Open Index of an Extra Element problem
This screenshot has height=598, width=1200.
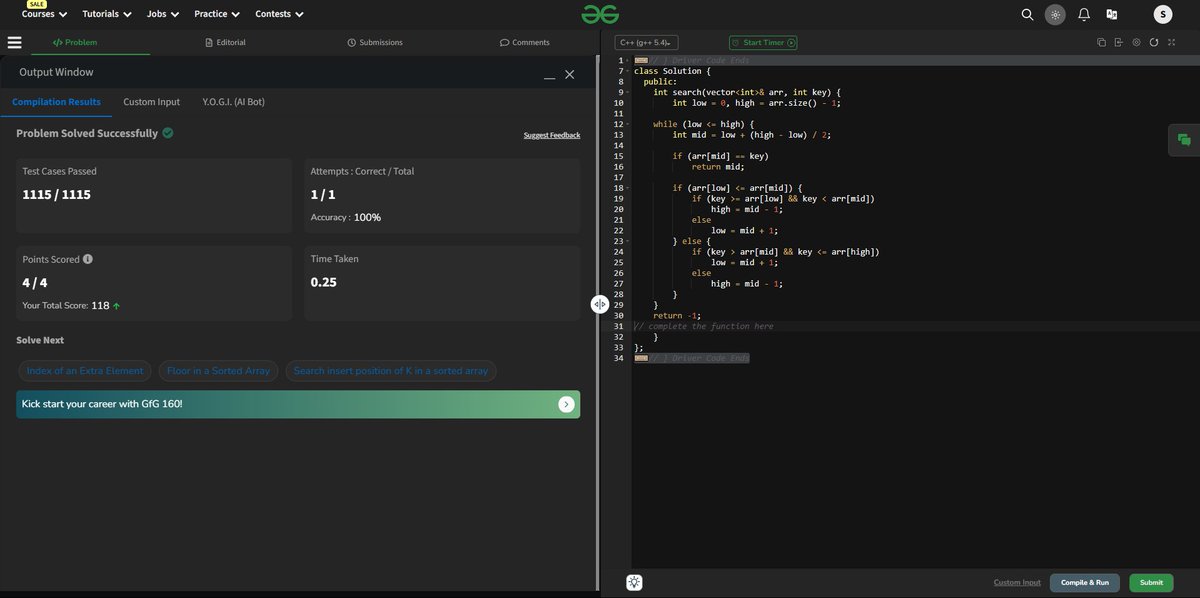(85, 371)
